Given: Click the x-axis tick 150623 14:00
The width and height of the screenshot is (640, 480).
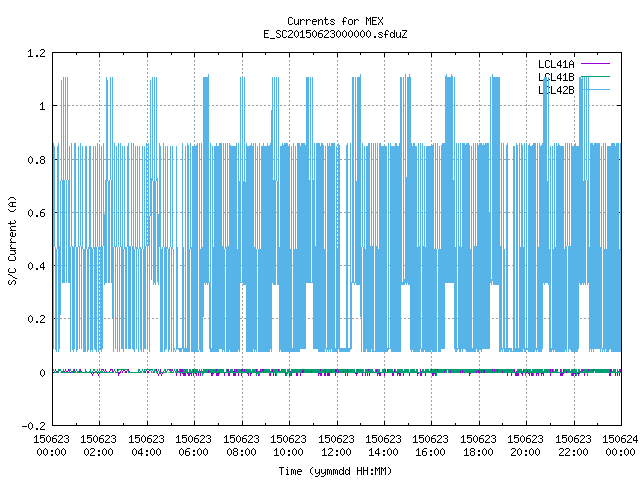Looking at the screenshot, I should pyautogui.click(x=383, y=446).
